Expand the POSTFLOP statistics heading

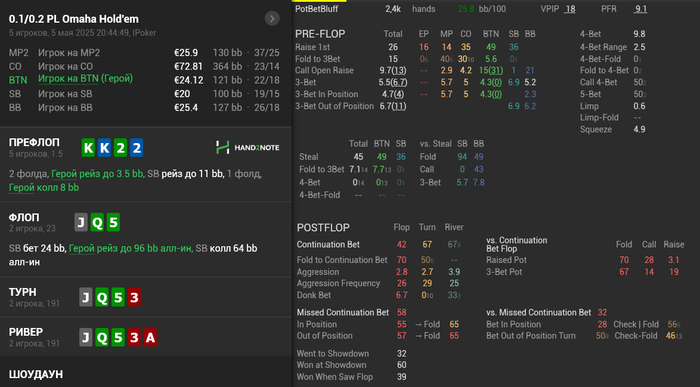coord(323,228)
